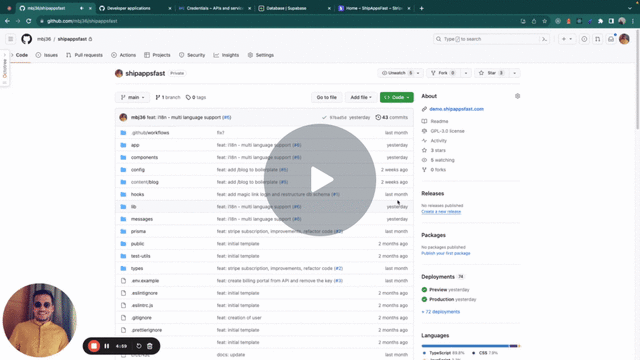Open the Octotree sidebar tab
This screenshot has height=360, width=640.
4,69
